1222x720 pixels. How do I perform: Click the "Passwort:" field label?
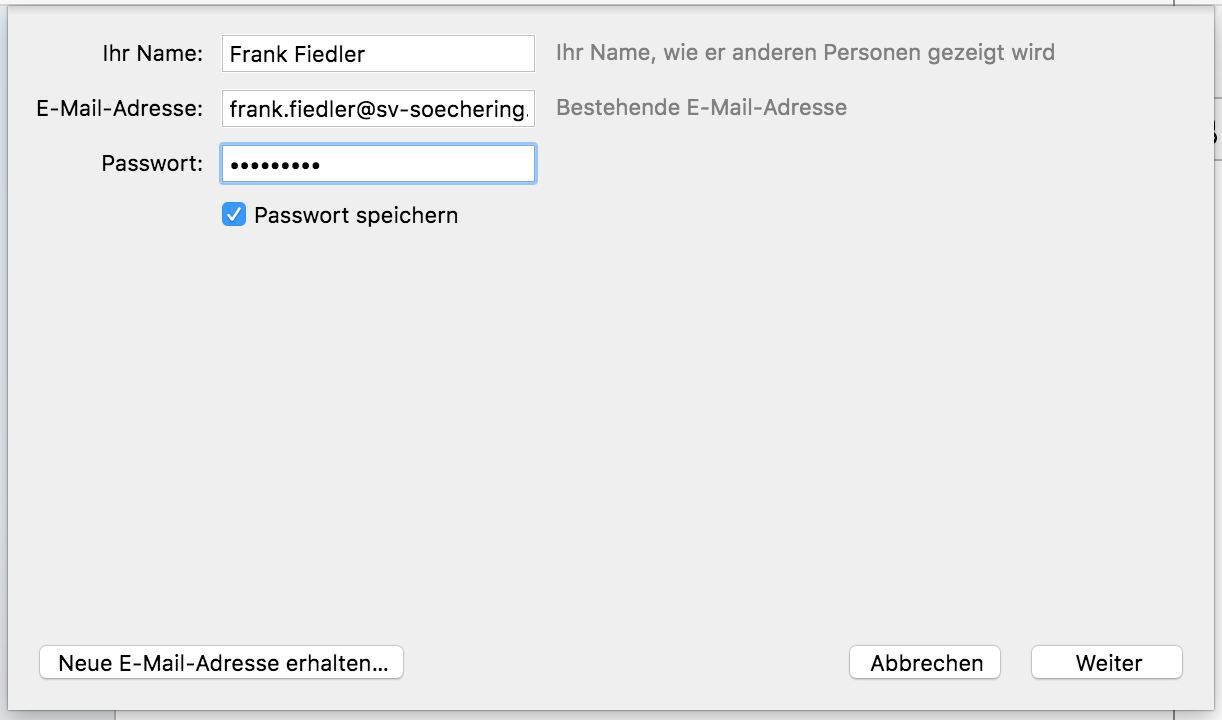click(152, 163)
